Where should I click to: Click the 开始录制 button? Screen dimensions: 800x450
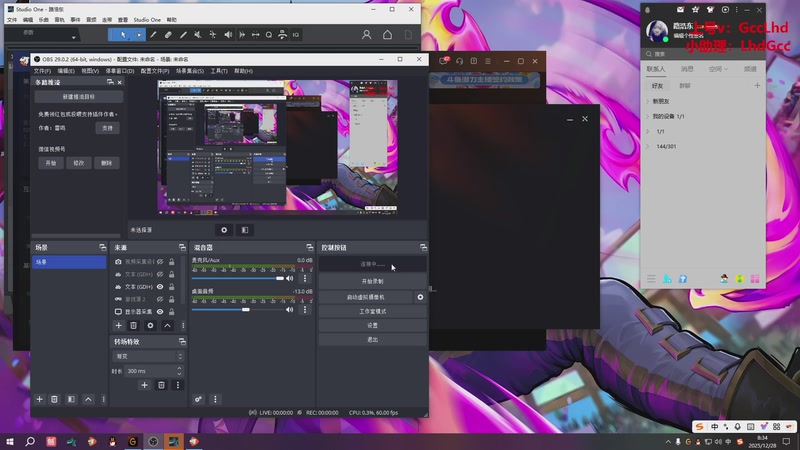[x=372, y=281]
